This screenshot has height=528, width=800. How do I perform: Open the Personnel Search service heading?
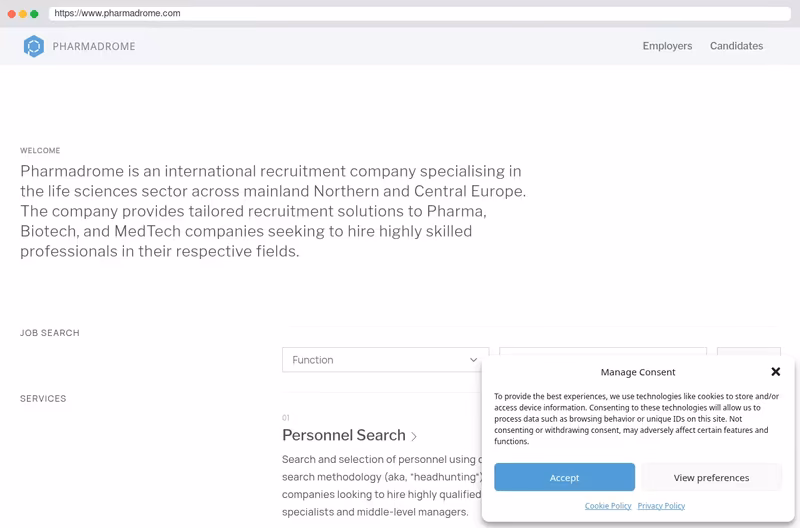tap(344, 435)
